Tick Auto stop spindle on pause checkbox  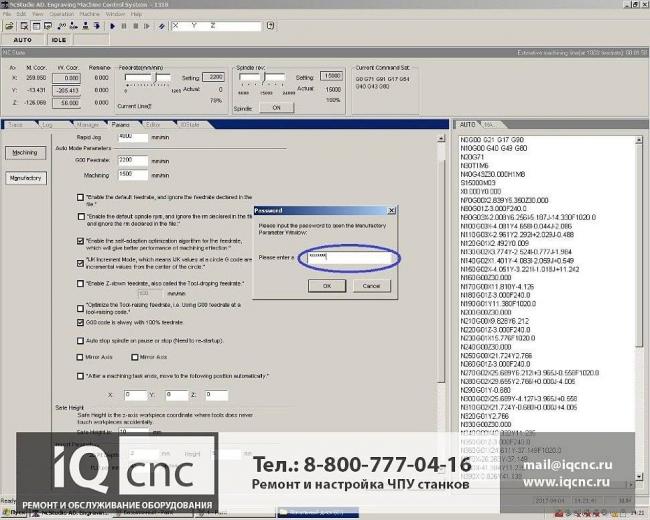pyautogui.click(x=81, y=340)
